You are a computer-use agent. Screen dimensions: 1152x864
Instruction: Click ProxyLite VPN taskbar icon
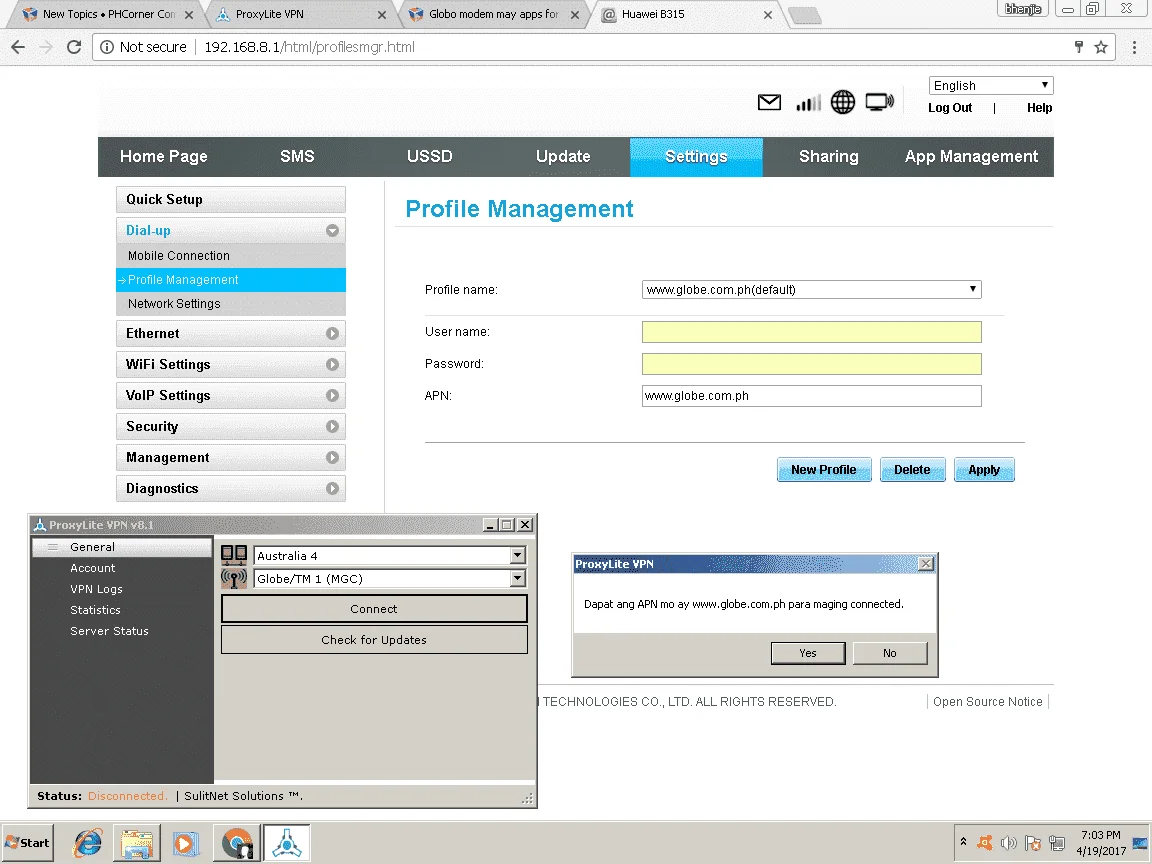[287, 843]
